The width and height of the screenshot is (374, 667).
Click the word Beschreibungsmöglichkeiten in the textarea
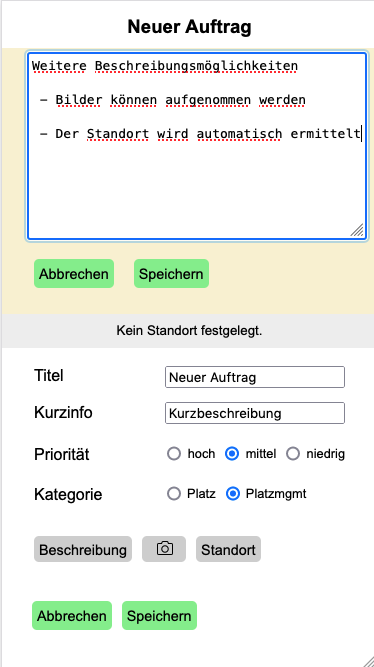(x=196, y=66)
